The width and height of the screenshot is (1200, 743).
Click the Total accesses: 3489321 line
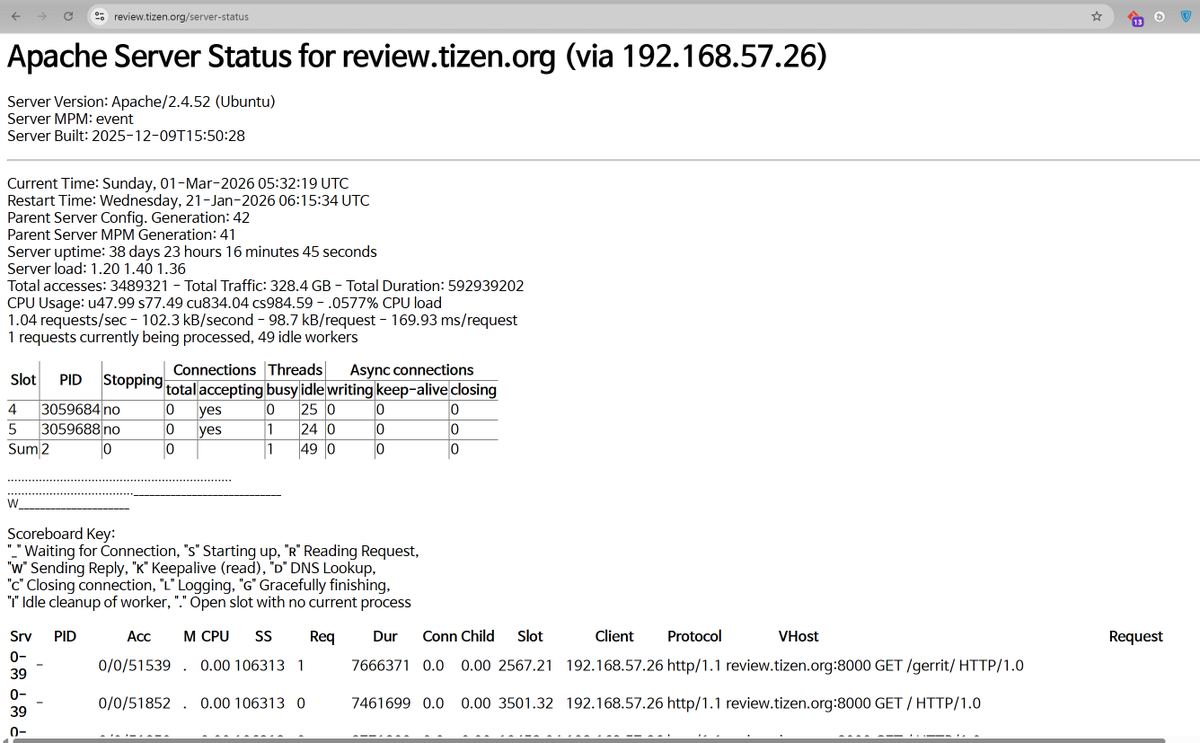[265, 285]
